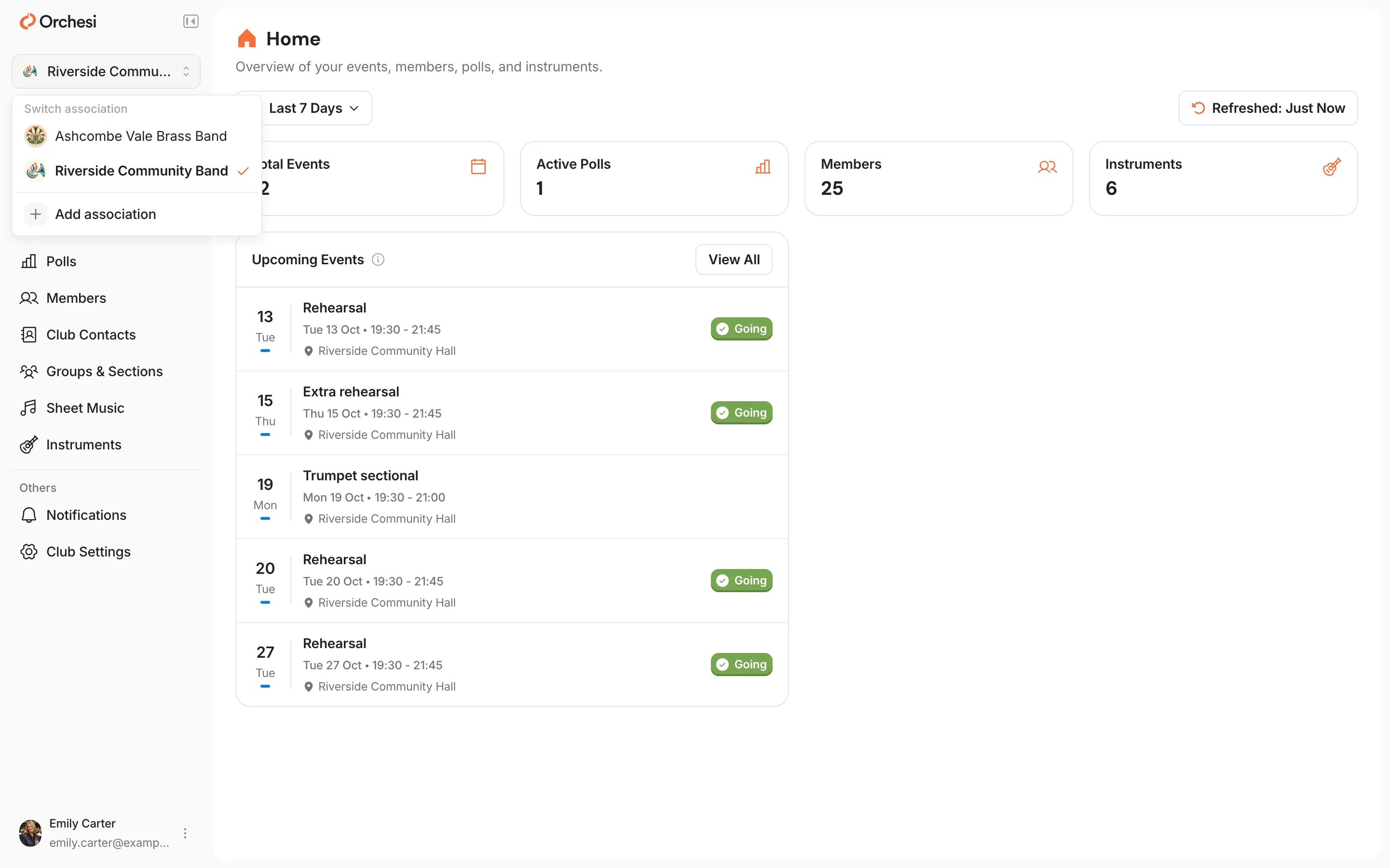Click the Members count card
The width and height of the screenshot is (1389, 868).
[x=939, y=178]
